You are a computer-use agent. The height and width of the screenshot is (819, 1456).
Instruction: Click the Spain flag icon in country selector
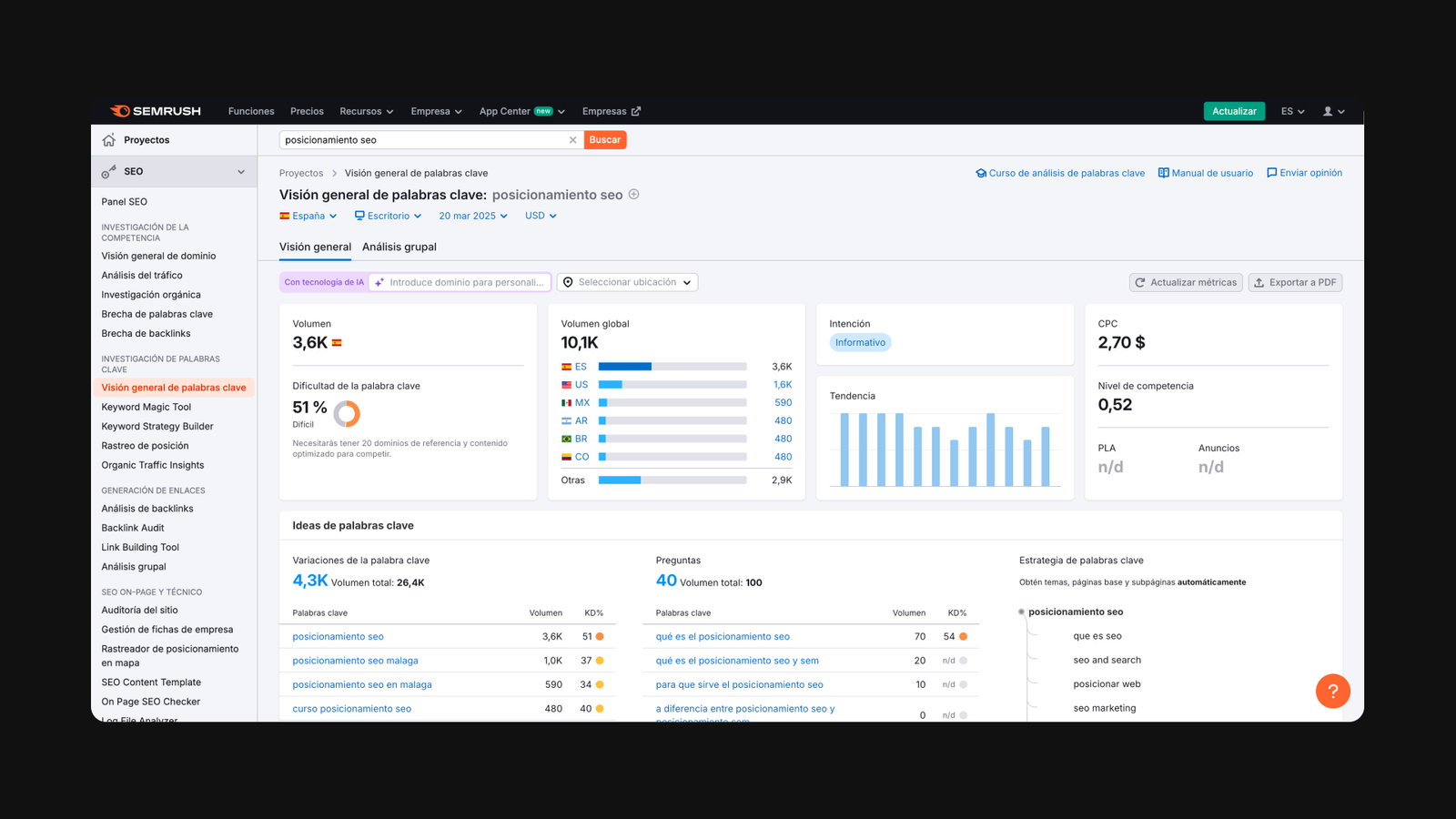click(x=285, y=216)
